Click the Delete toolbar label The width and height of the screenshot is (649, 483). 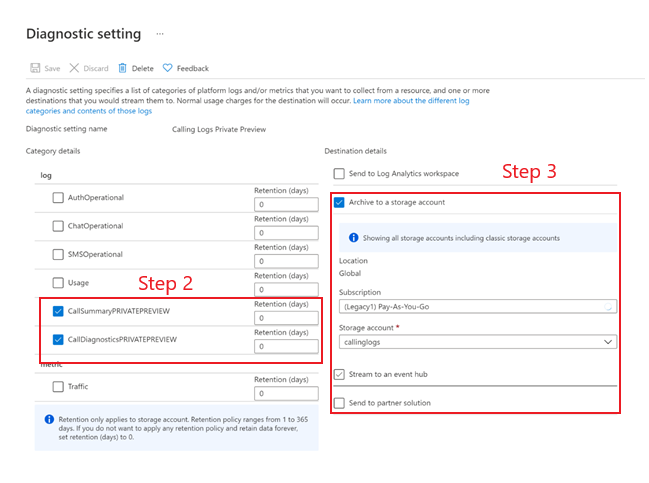142,68
